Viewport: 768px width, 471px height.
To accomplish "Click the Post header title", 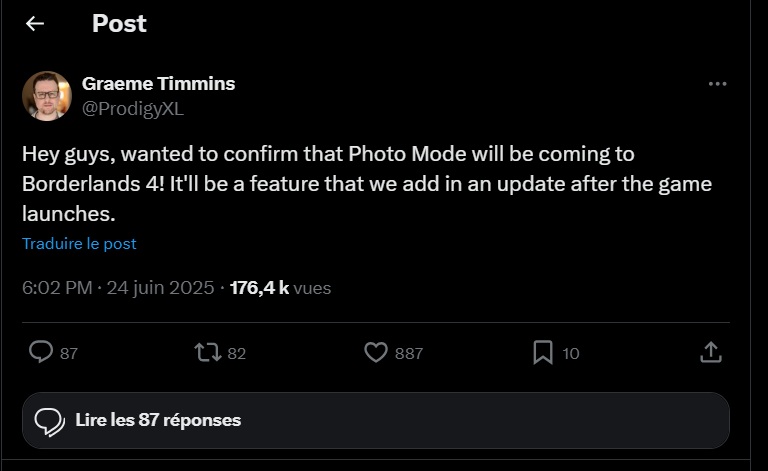I will pyautogui.click(x=119, y=23).
